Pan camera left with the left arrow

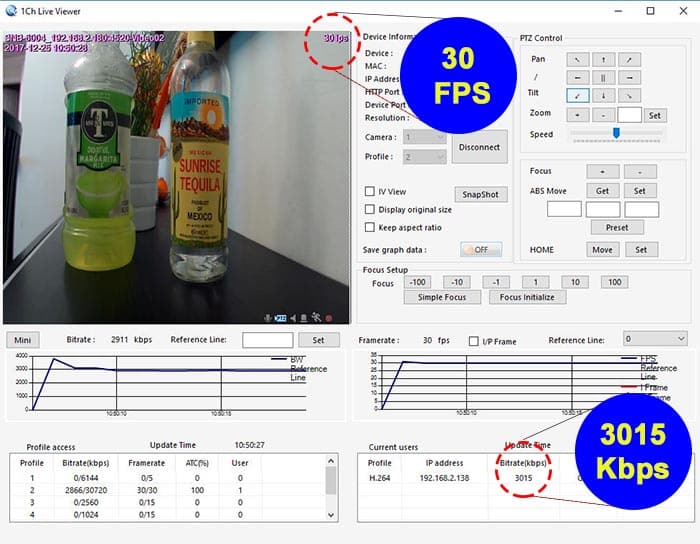[x=577, y=76]
